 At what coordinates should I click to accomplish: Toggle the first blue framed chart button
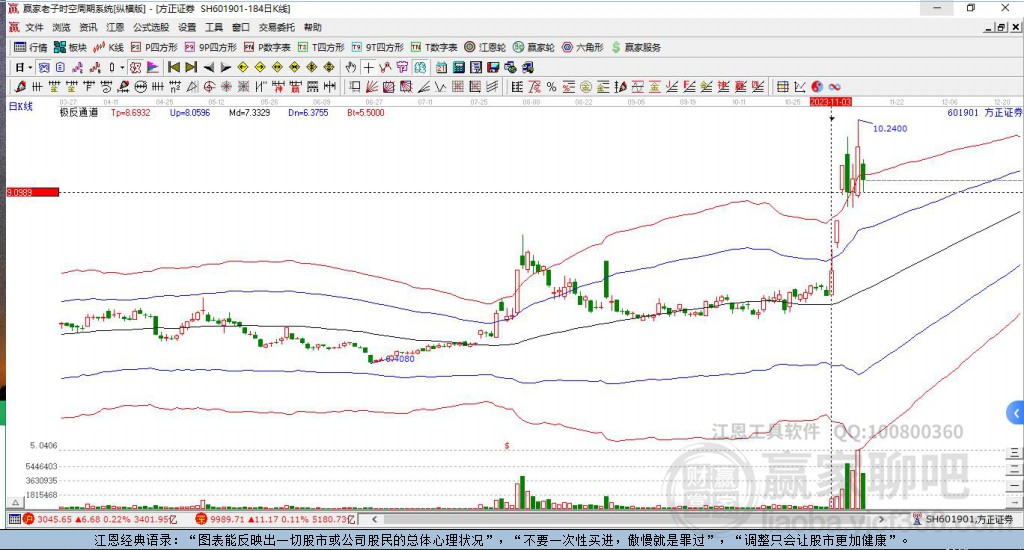(43, 67)
